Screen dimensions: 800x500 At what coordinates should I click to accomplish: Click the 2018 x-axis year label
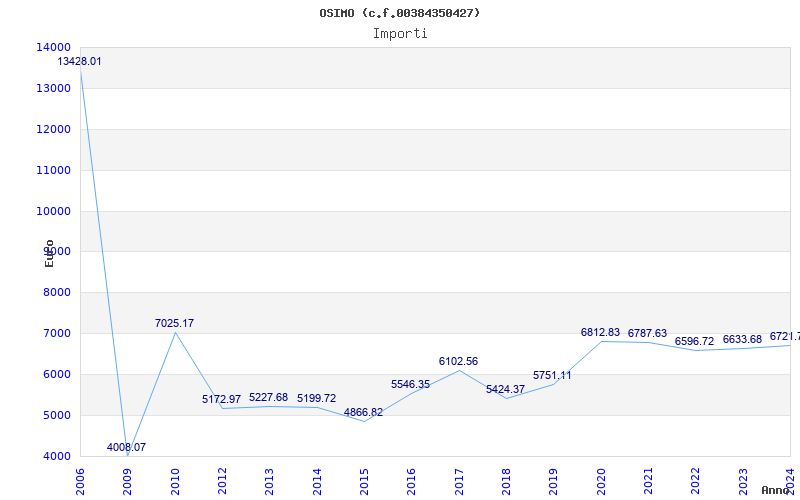point(506,481)
